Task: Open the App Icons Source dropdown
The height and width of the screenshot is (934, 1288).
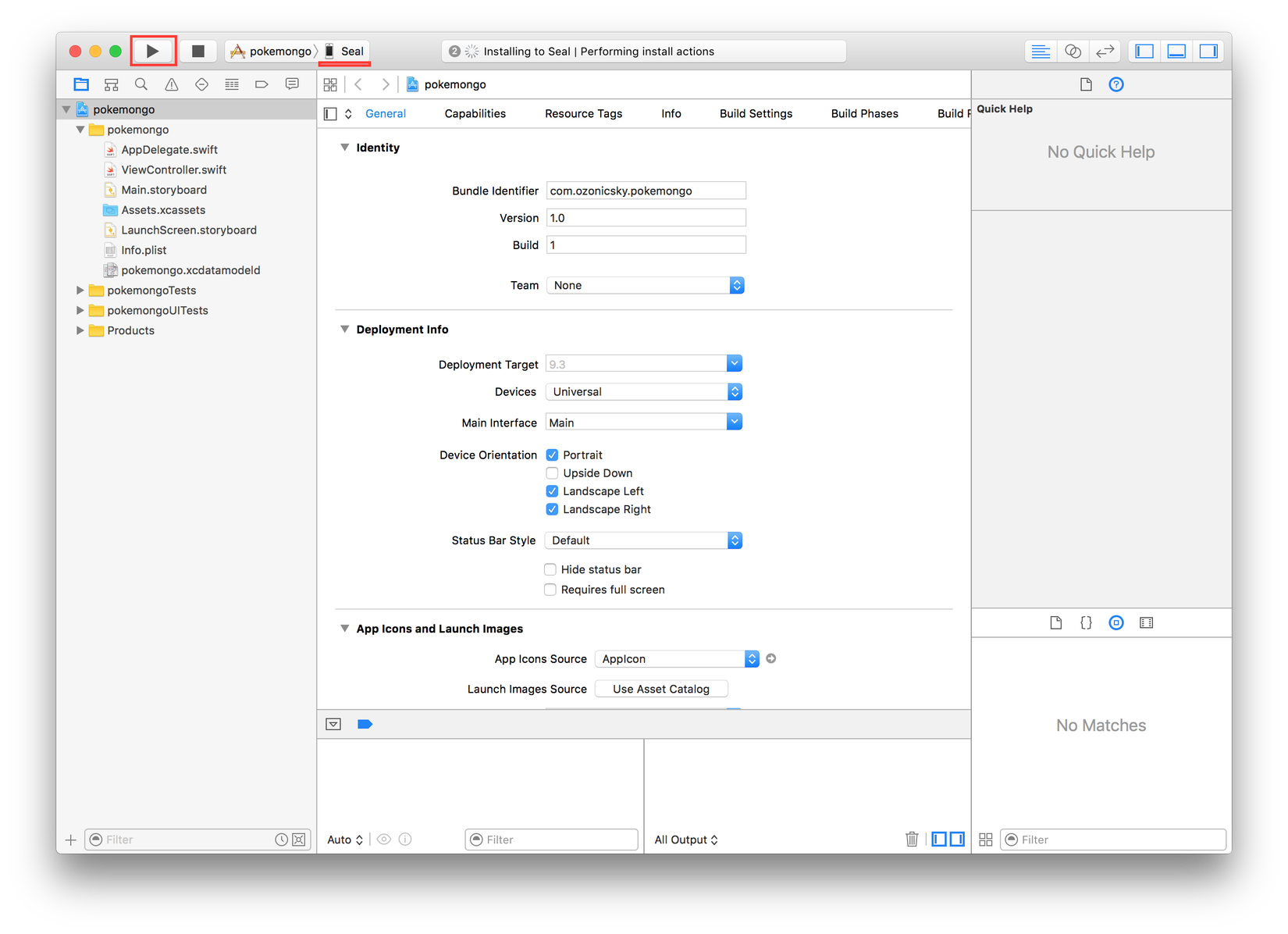Action: 677,658
